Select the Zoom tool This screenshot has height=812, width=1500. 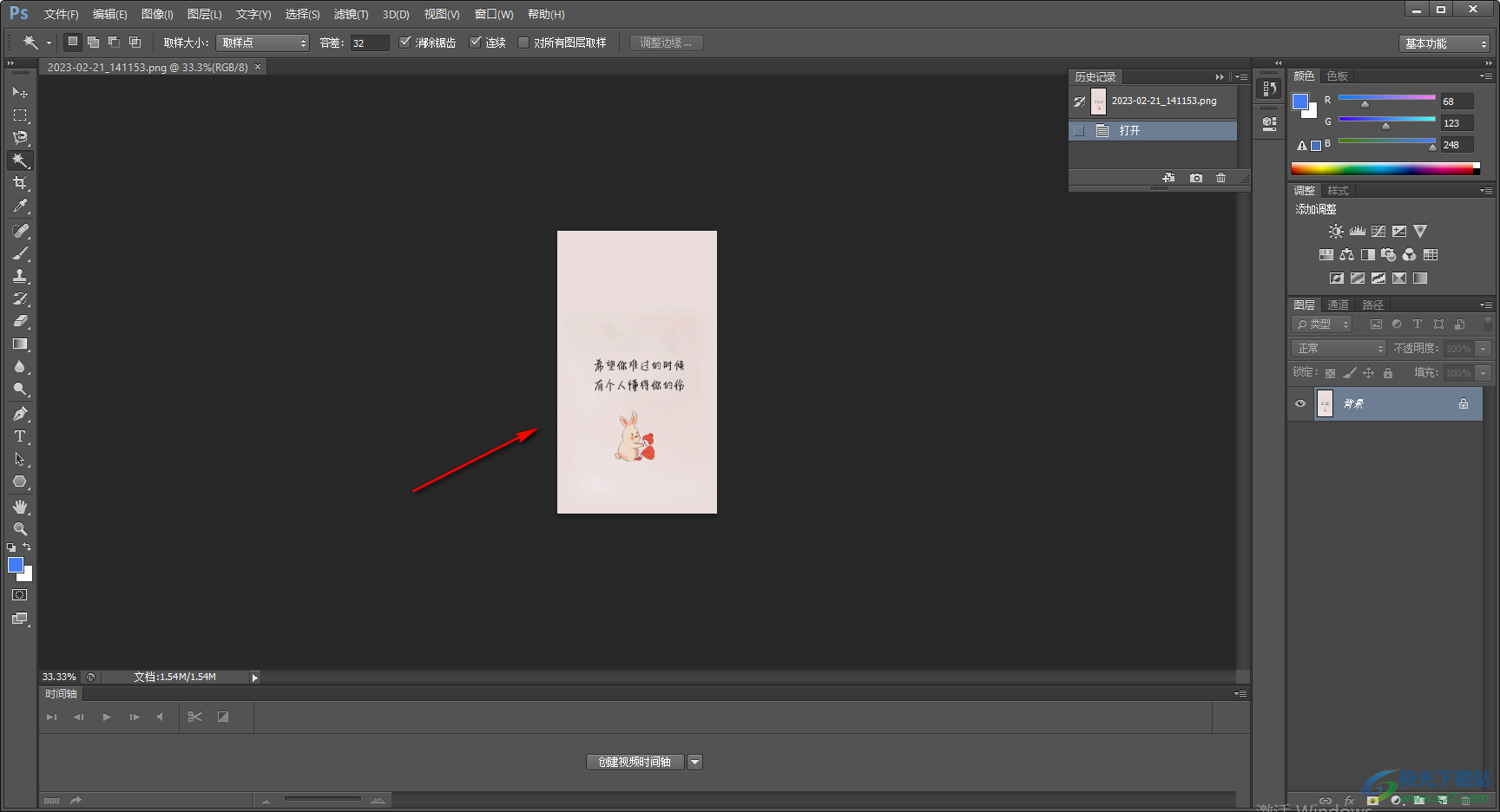click(20, 529)
